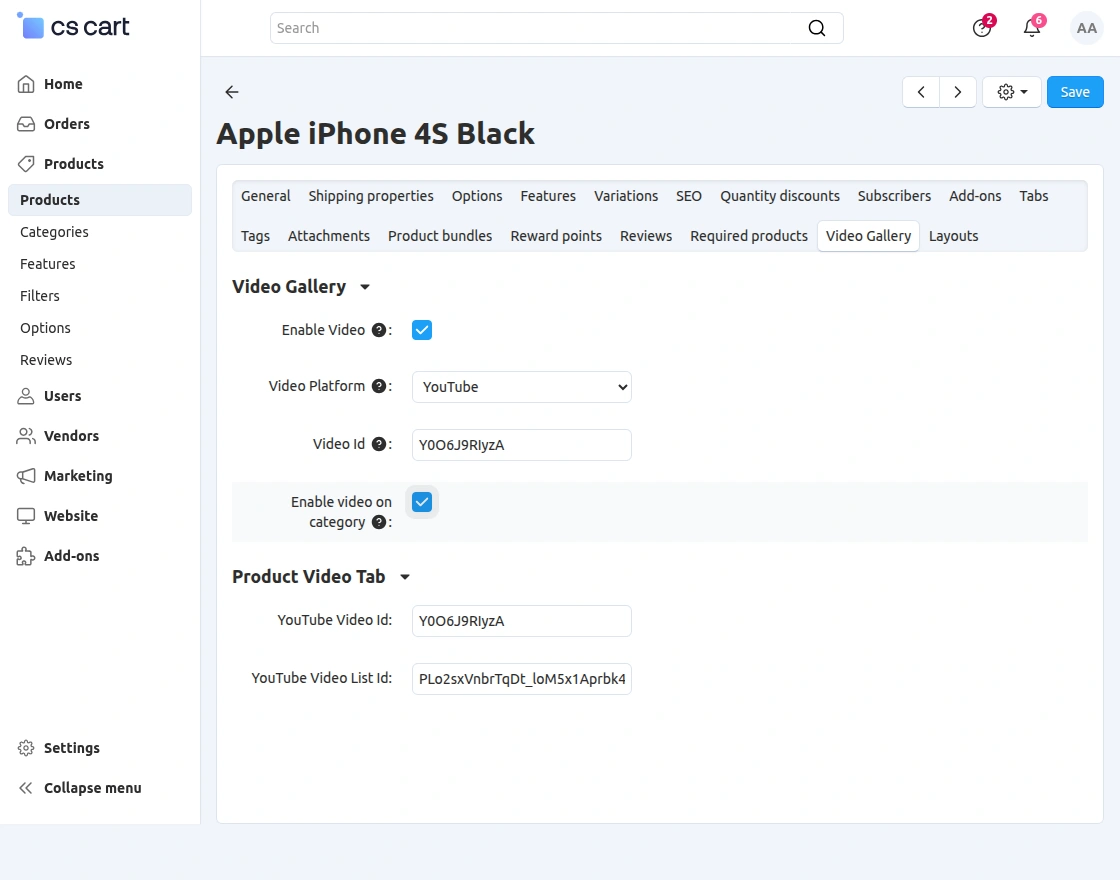
Task: Toggle Enable video on category checkbox
Action: pyautogui.click(x=422, y=502)
